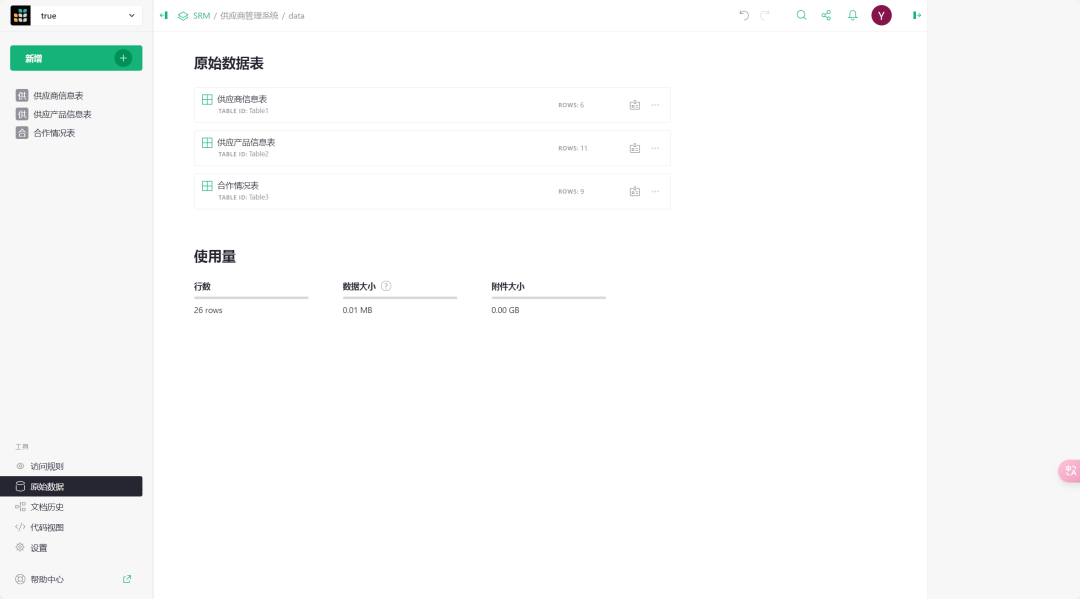The image size is (1080, 599).
Task: Click the help icon beside 数据大小
Action: 386,286
